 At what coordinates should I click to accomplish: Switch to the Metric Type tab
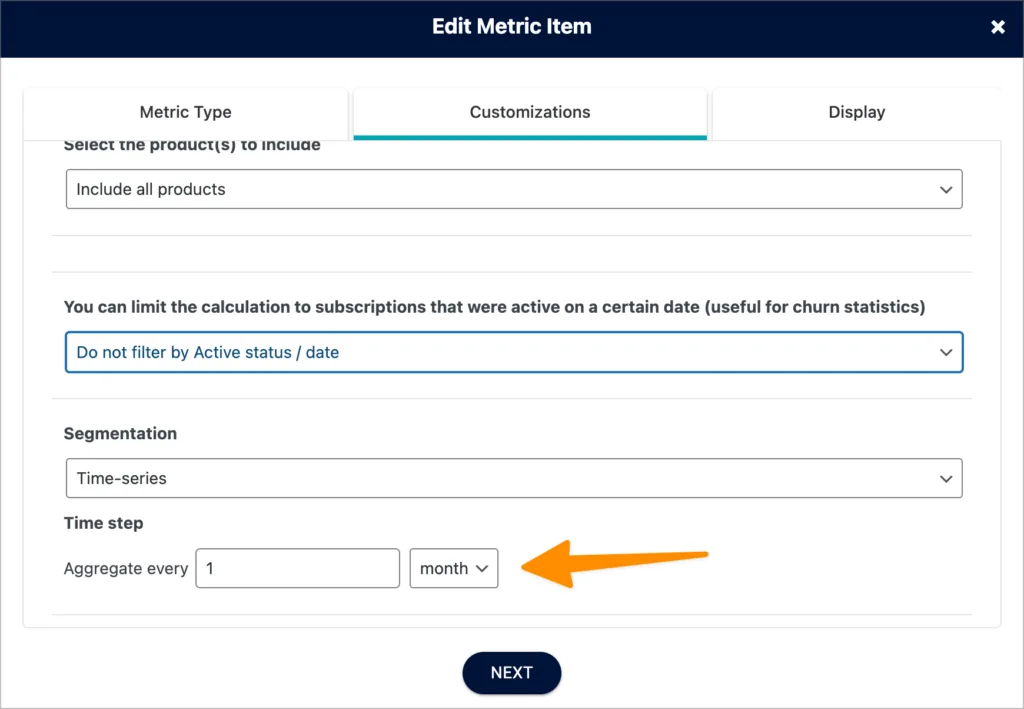(186, 113)
